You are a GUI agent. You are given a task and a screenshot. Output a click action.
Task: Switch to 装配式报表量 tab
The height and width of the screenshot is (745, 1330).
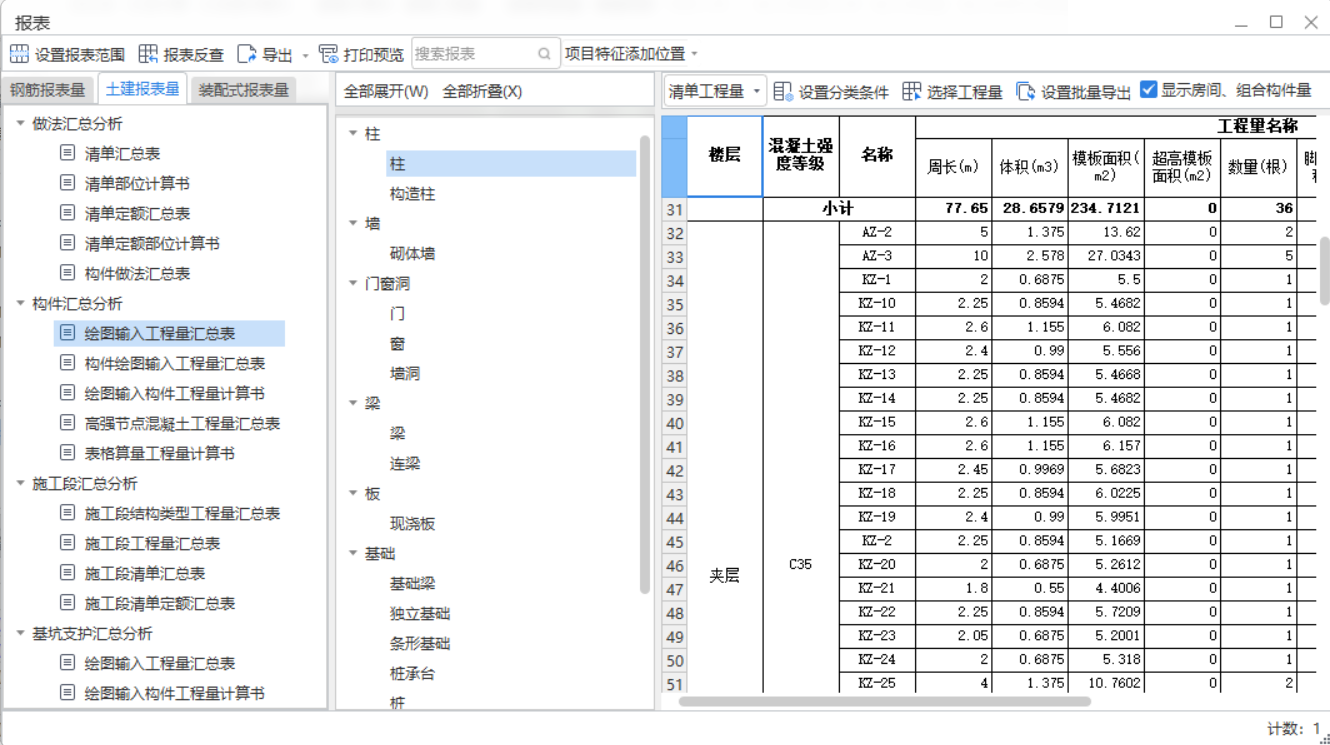click(x=244, y=90)
